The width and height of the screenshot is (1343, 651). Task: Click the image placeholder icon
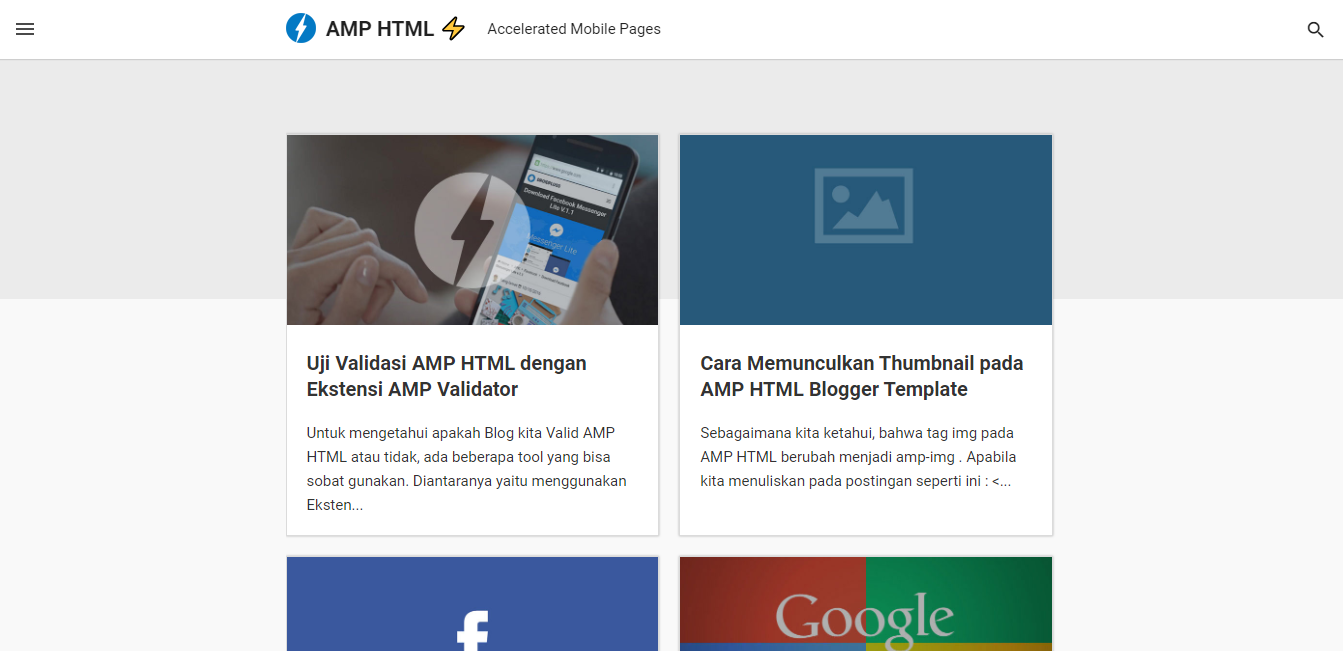tap(863, 205)
